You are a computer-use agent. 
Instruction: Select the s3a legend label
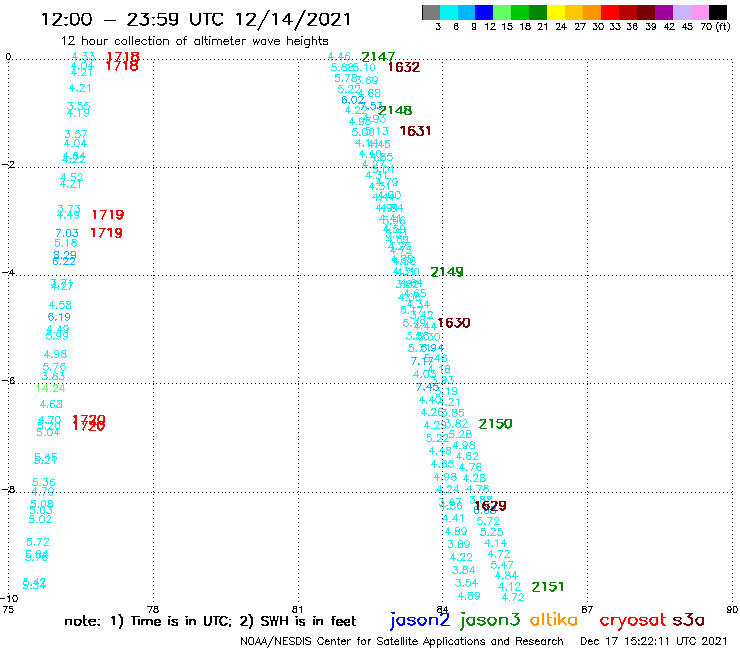689,620
